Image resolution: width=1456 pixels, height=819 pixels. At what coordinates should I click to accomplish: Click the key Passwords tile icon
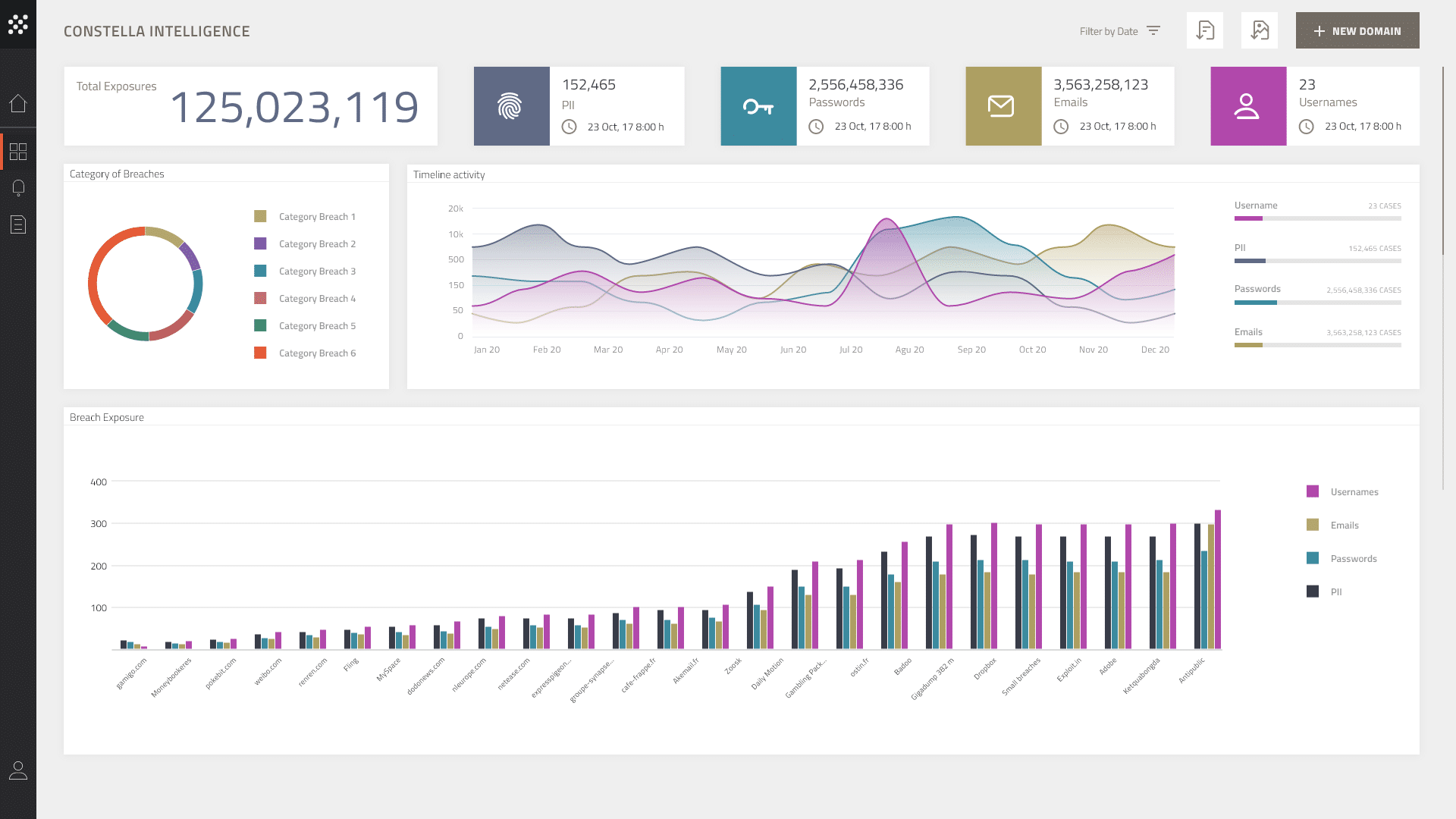click(x=758, y=106)
